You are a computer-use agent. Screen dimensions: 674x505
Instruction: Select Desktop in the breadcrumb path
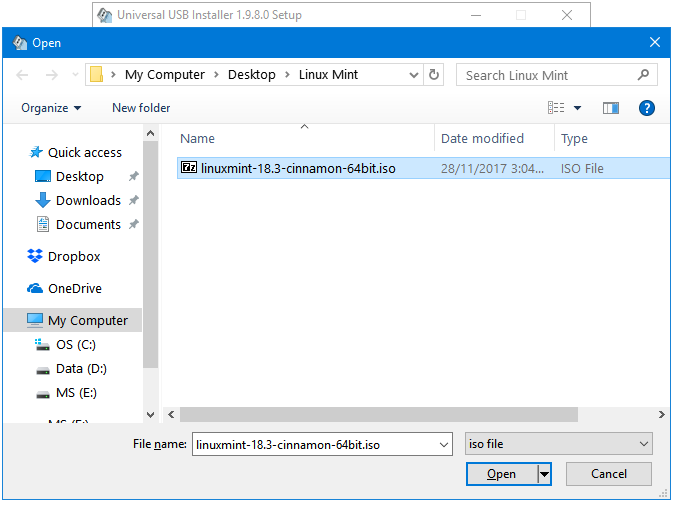pyautogui.click(x=251, y=74)
